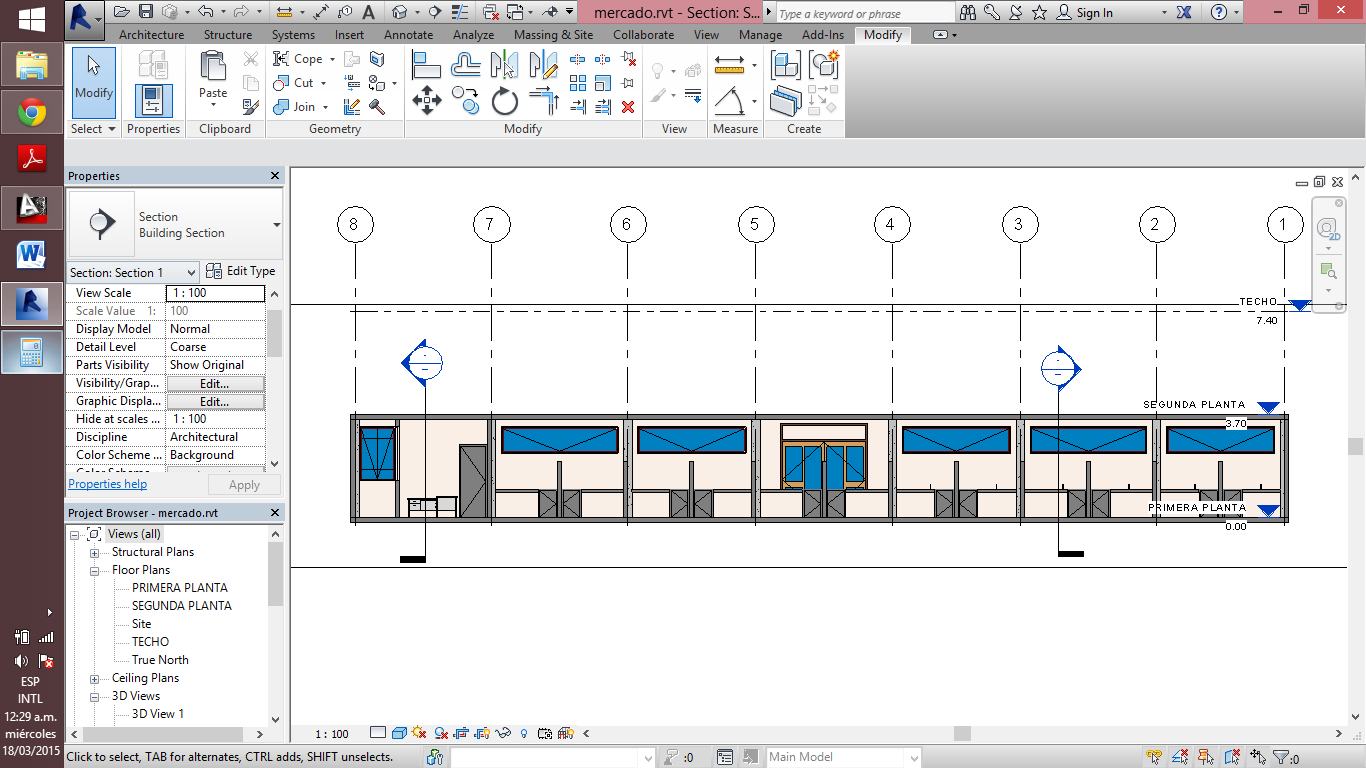Toggle Reveal Hidden Elements lightbulb icon

523,734
